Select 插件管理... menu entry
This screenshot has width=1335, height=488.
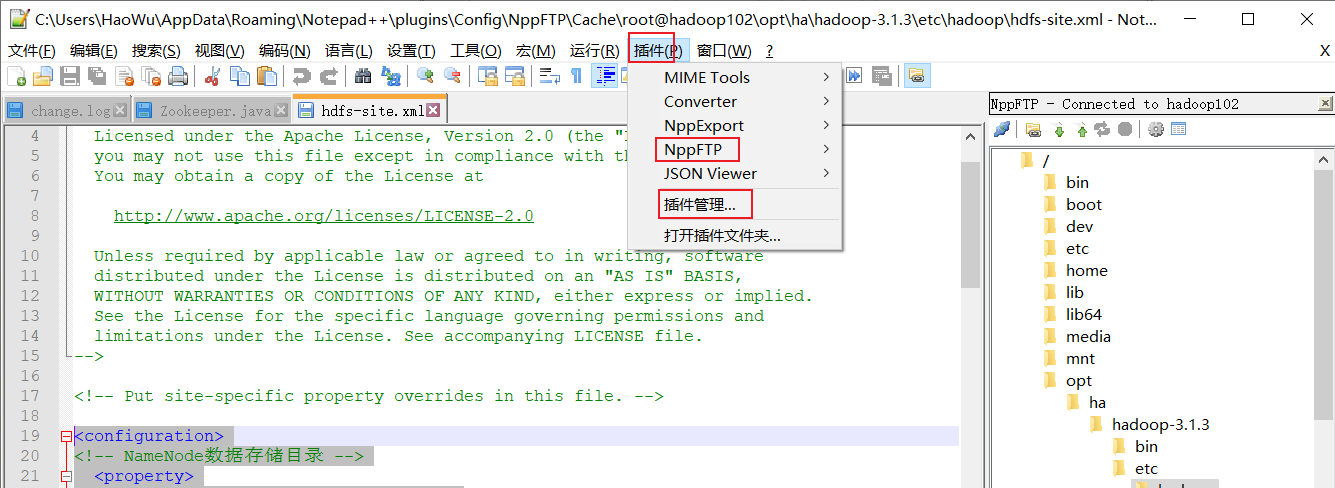point(700,205)
